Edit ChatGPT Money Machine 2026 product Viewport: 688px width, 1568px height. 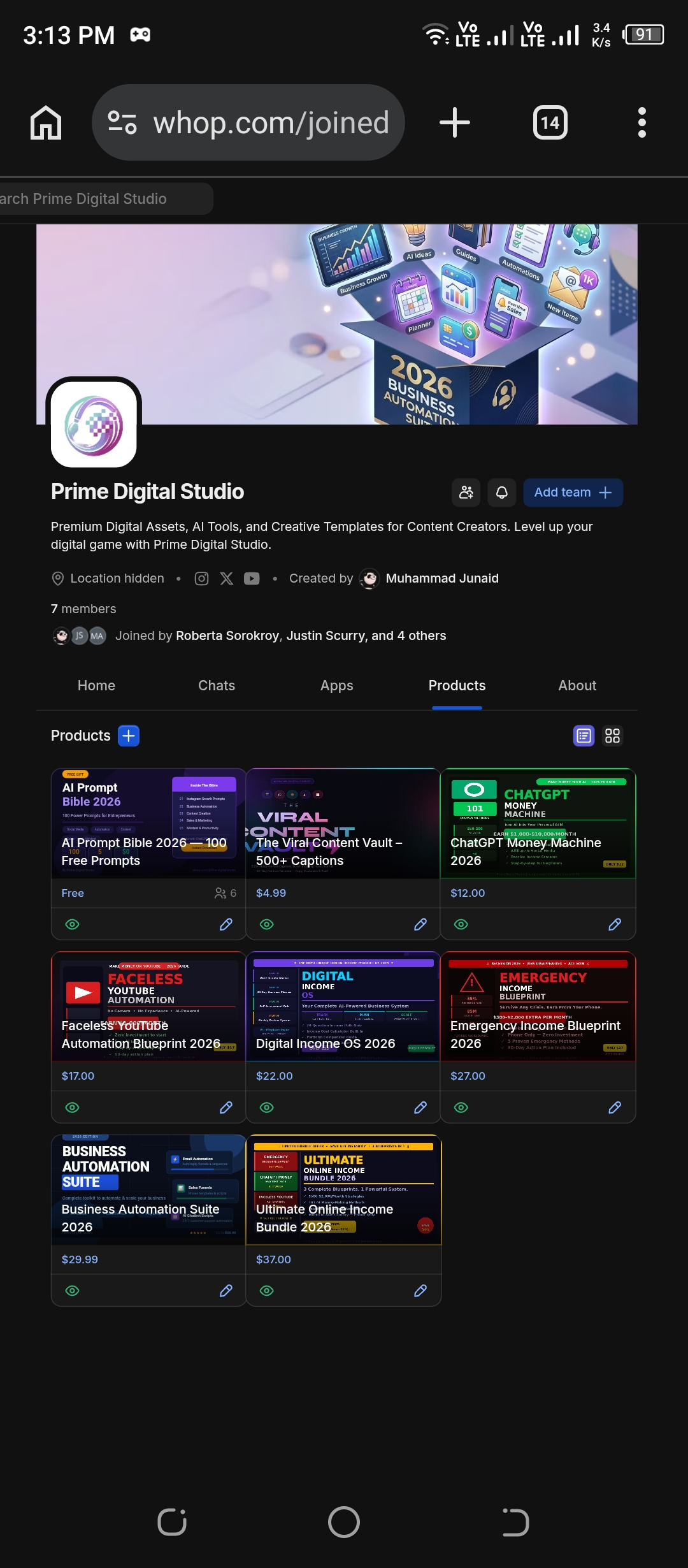(x=615, y=924)
